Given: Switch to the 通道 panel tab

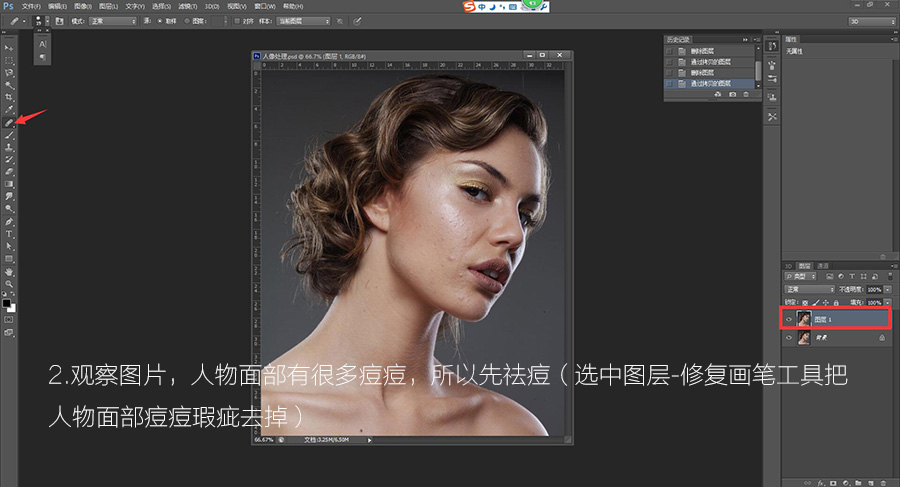Looking at the screenshot, I should pos(823,265).
